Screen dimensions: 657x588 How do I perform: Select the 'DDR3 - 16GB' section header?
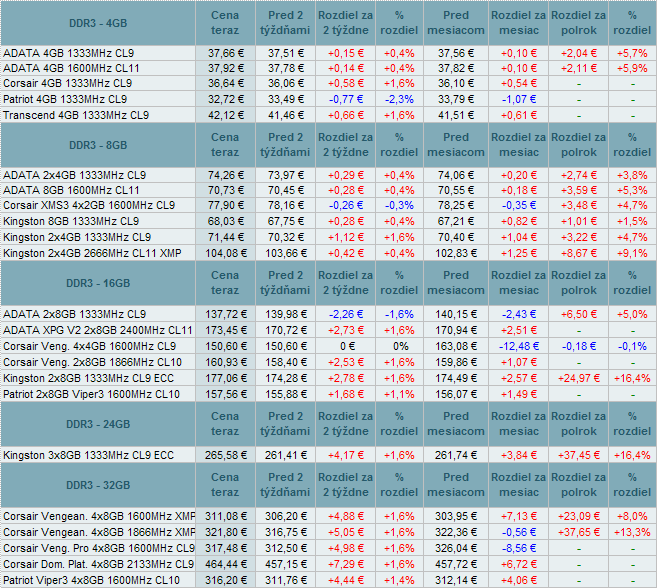(x=98, y=283)
